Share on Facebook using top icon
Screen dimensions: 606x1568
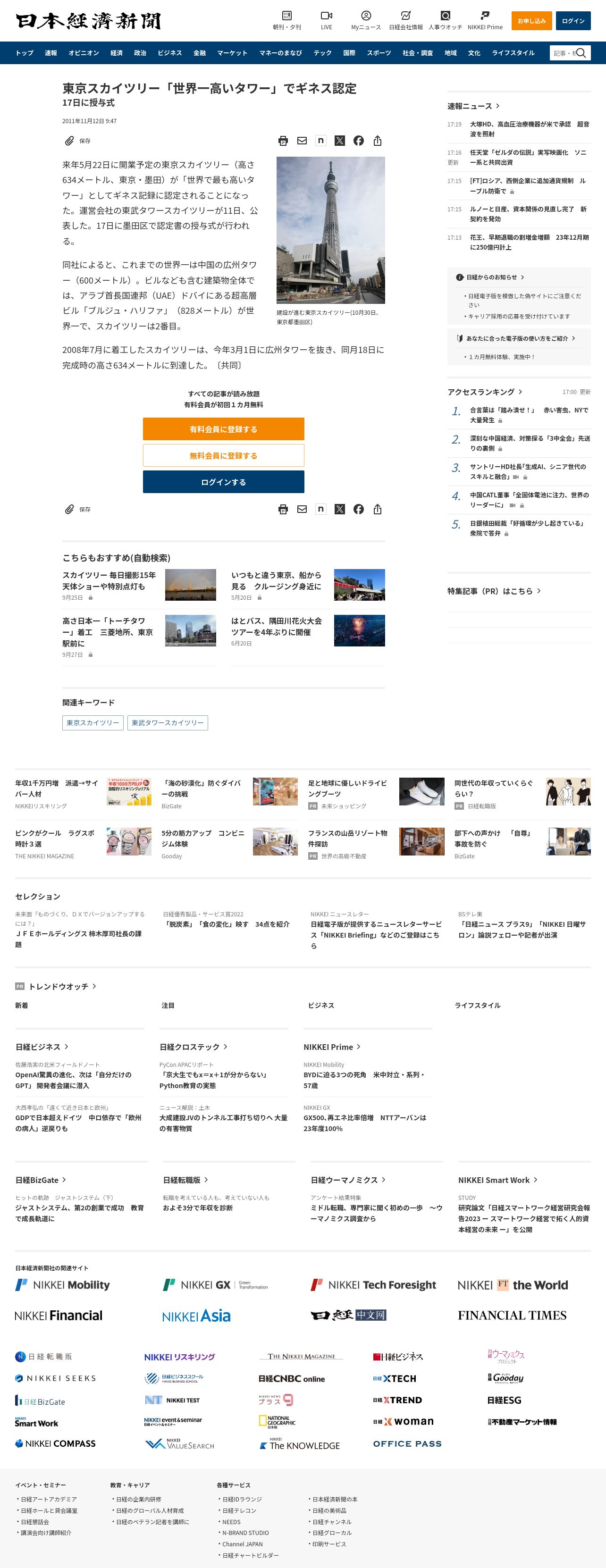[359, 141]
